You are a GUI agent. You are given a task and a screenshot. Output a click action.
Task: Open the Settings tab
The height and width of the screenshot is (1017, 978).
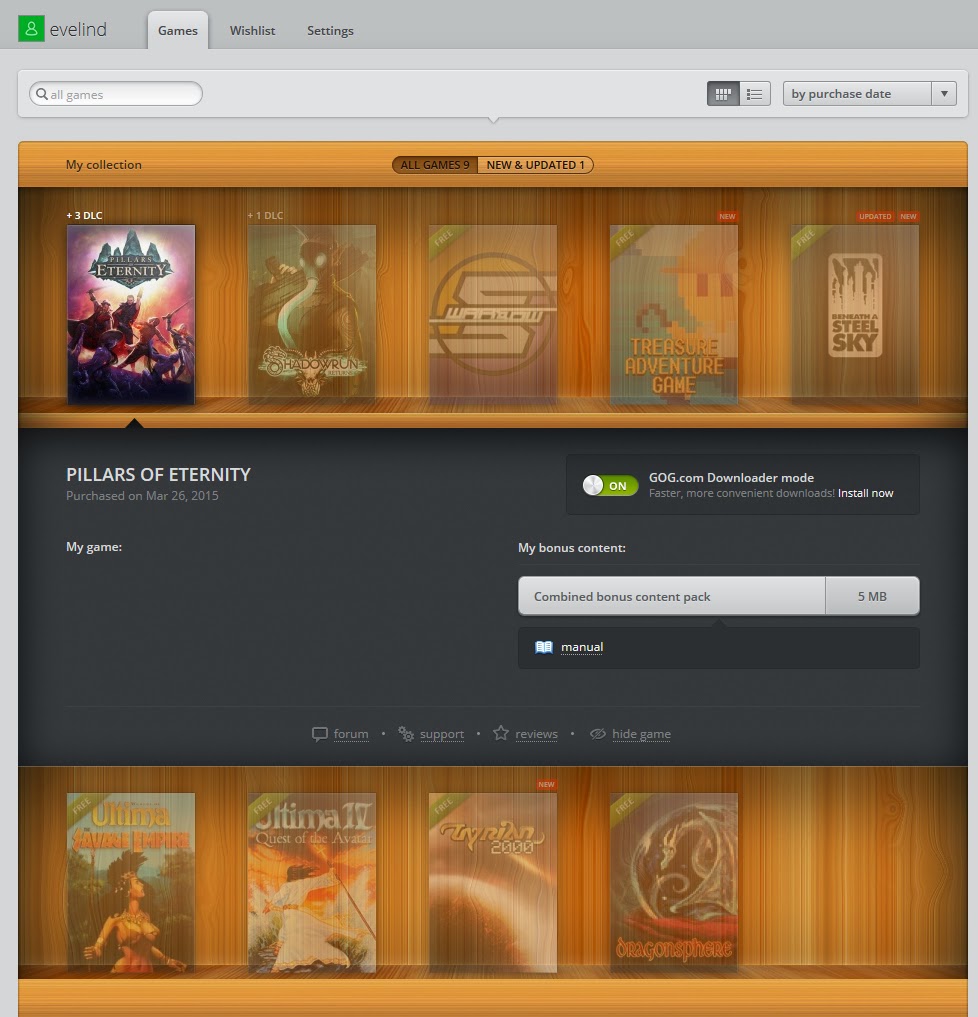pyautogui.click(x=330, y=30)
